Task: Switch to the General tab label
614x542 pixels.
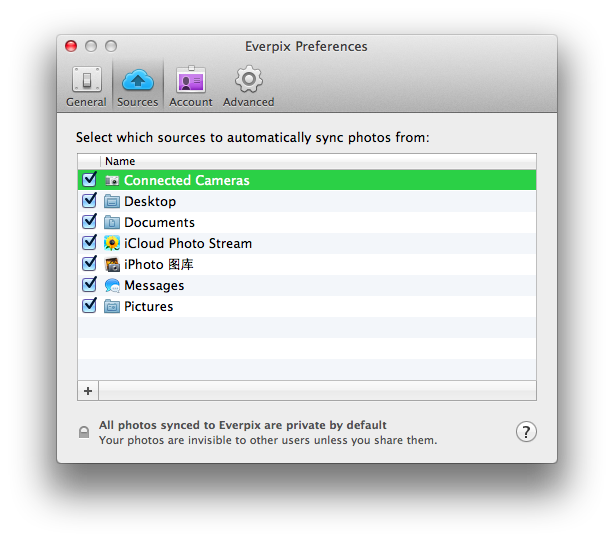Action: point(86,102)
